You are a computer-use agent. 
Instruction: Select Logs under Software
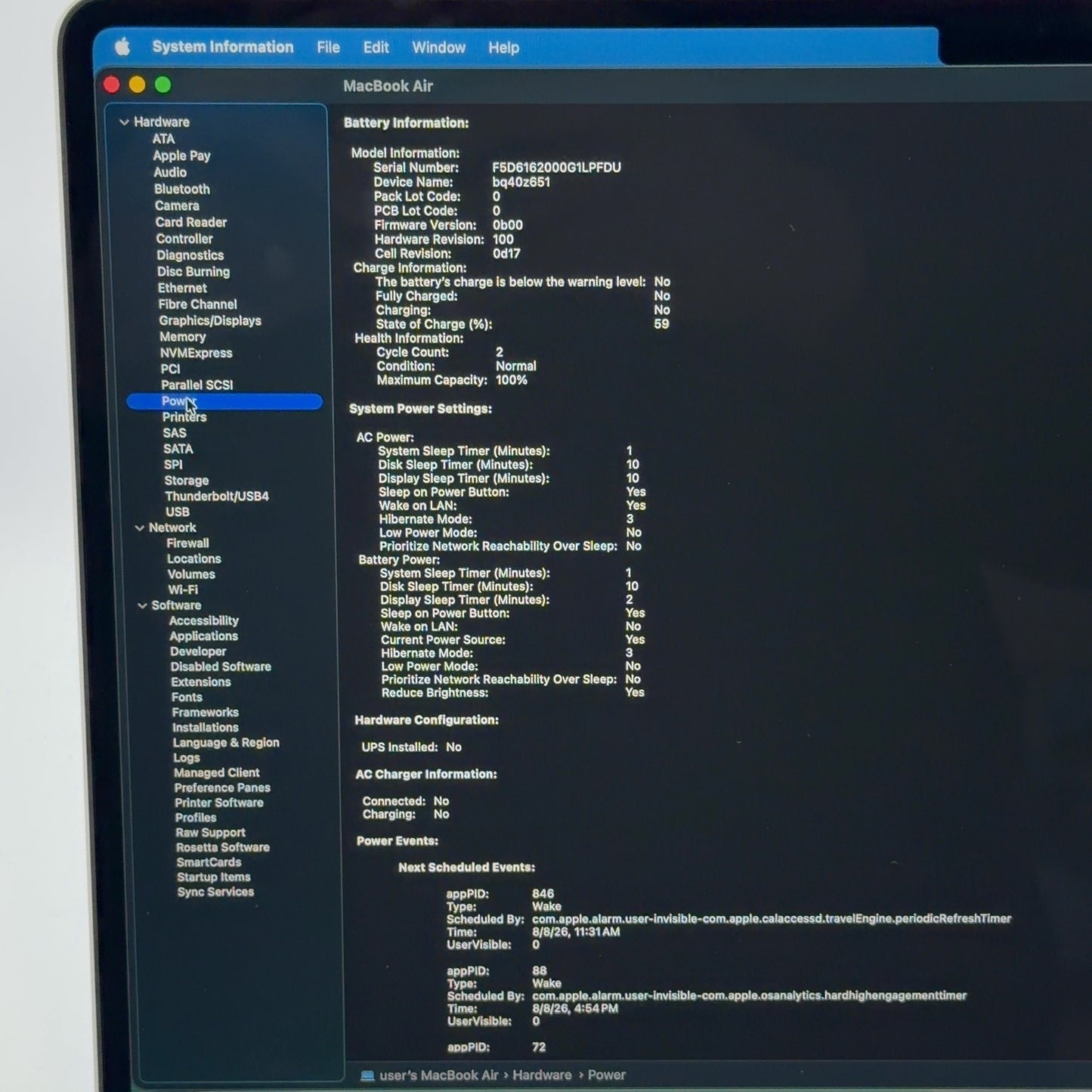pyautogui.click(x=187, y=758)
